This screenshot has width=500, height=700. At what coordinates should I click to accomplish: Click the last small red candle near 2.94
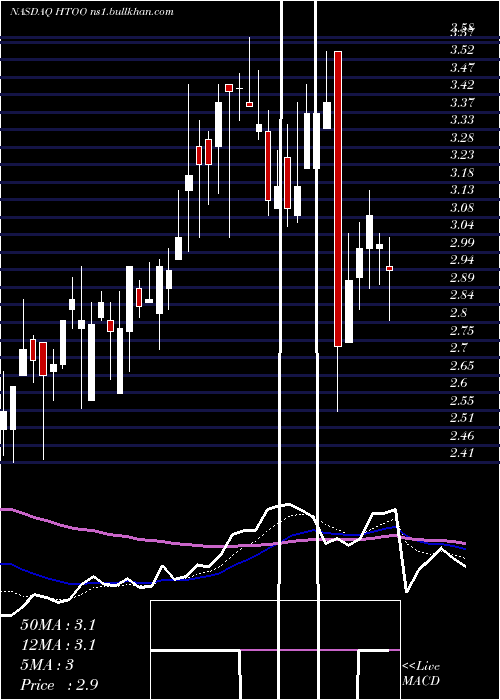pyautogui.click(x=389, y=268)
